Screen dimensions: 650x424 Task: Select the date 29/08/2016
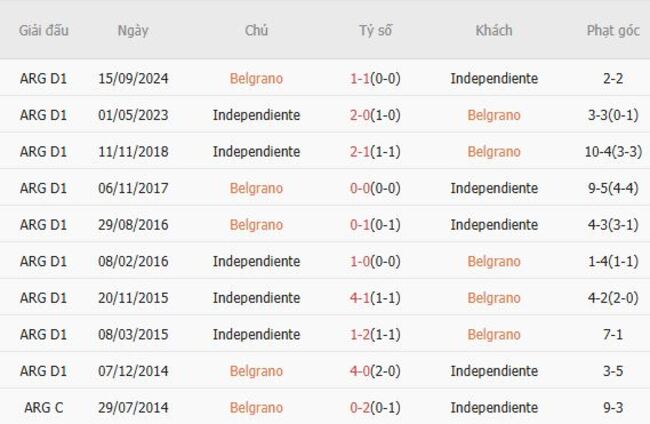tap(132, 225)
